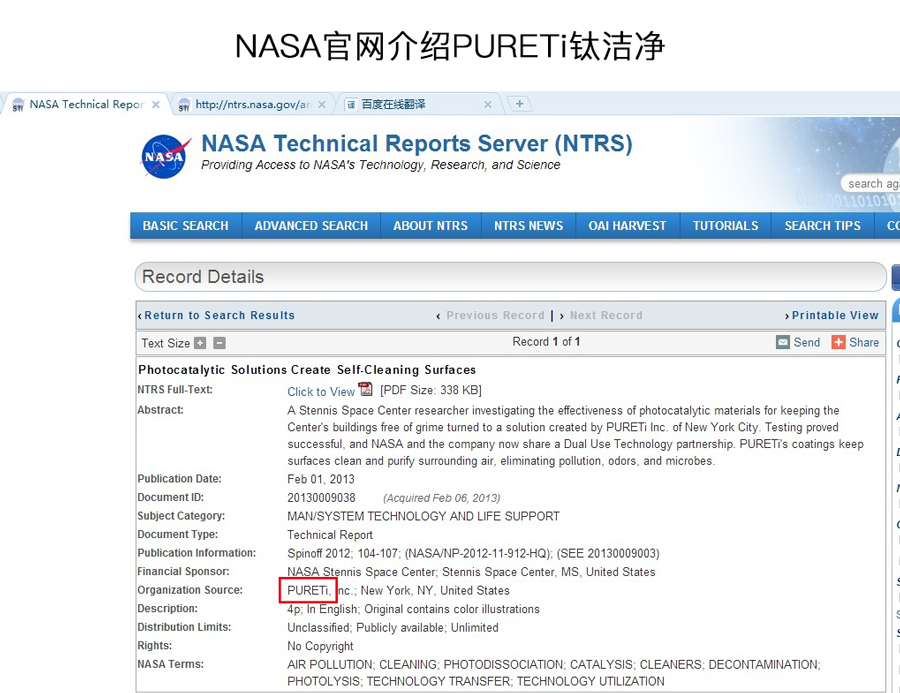Viewport: 900px width, 693px height.
Task: Click the search again input field
Action: 871,184
